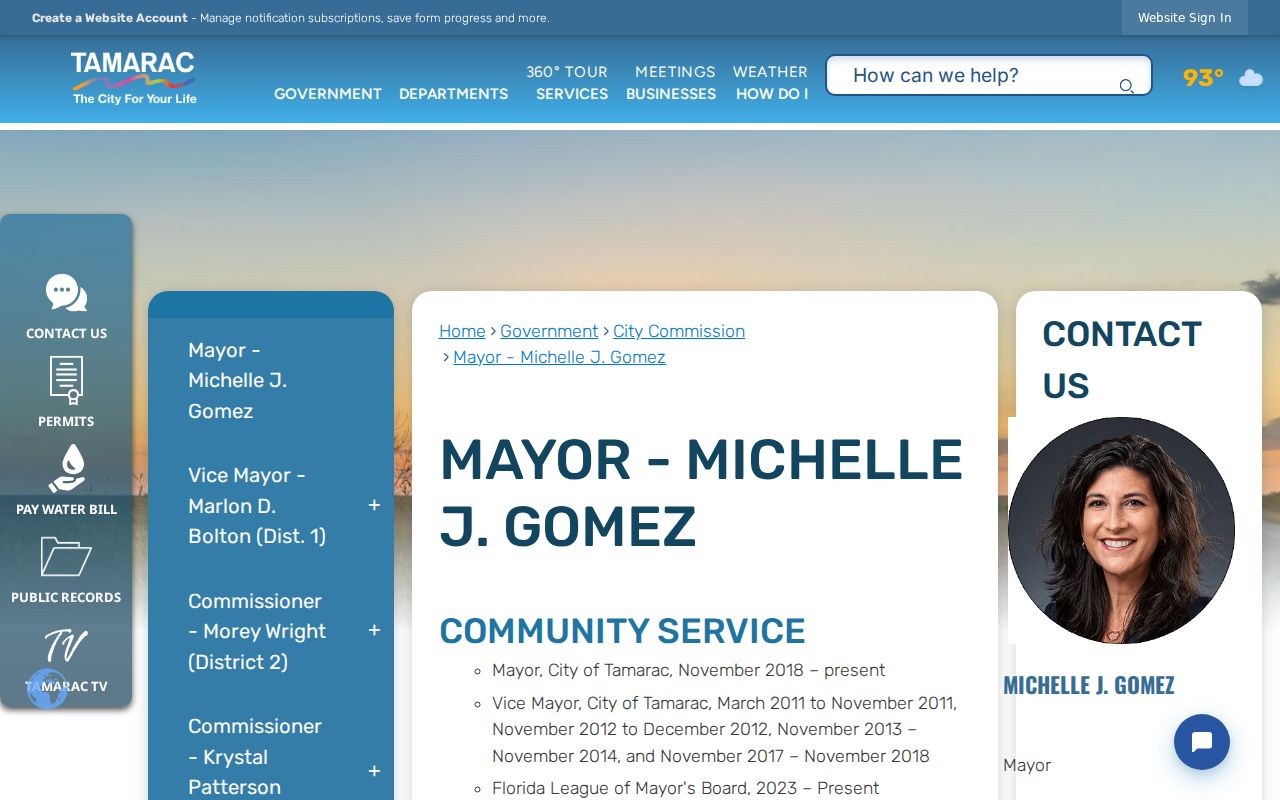Select 360° Tour in header
This screenshot has width=1280, height=800.
click(567, 72)
